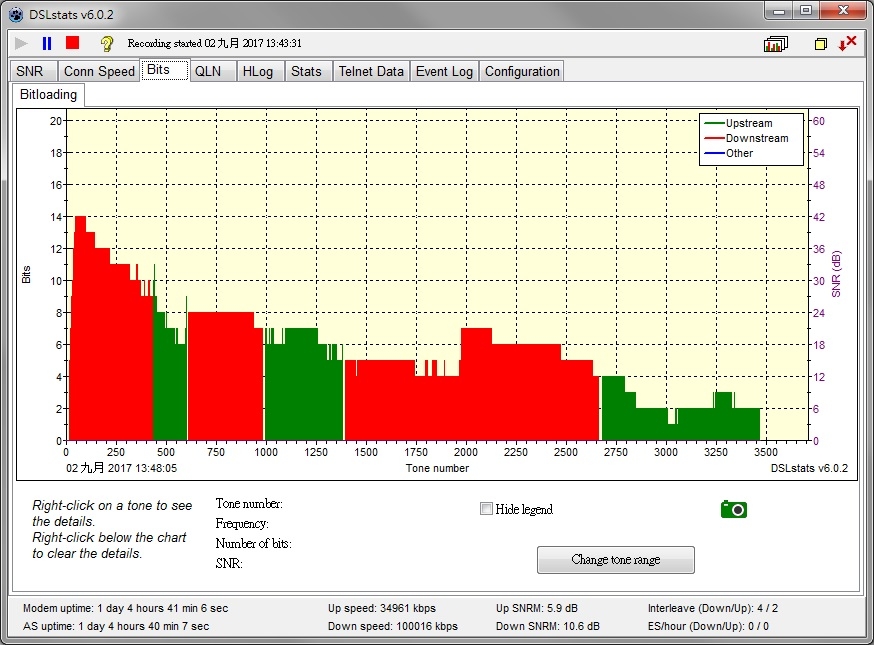Click the 'AS uptime' status entry

pyautogui.click(x=116, y=626)
